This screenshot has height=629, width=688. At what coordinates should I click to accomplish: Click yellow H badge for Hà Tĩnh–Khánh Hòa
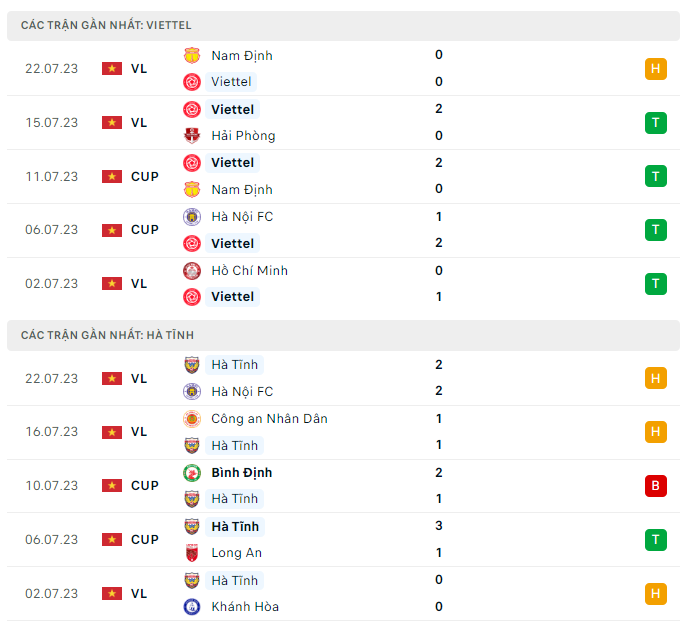656,594
